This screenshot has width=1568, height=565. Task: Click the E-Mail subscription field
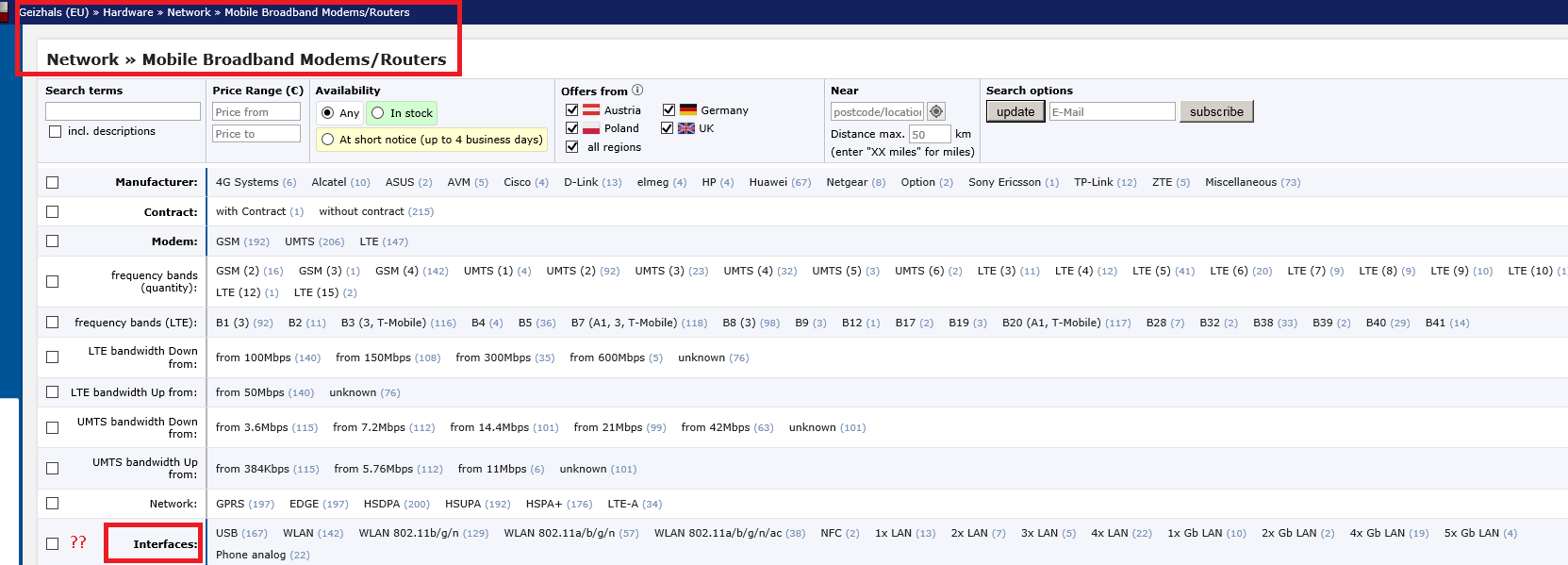click(1113, 111)
